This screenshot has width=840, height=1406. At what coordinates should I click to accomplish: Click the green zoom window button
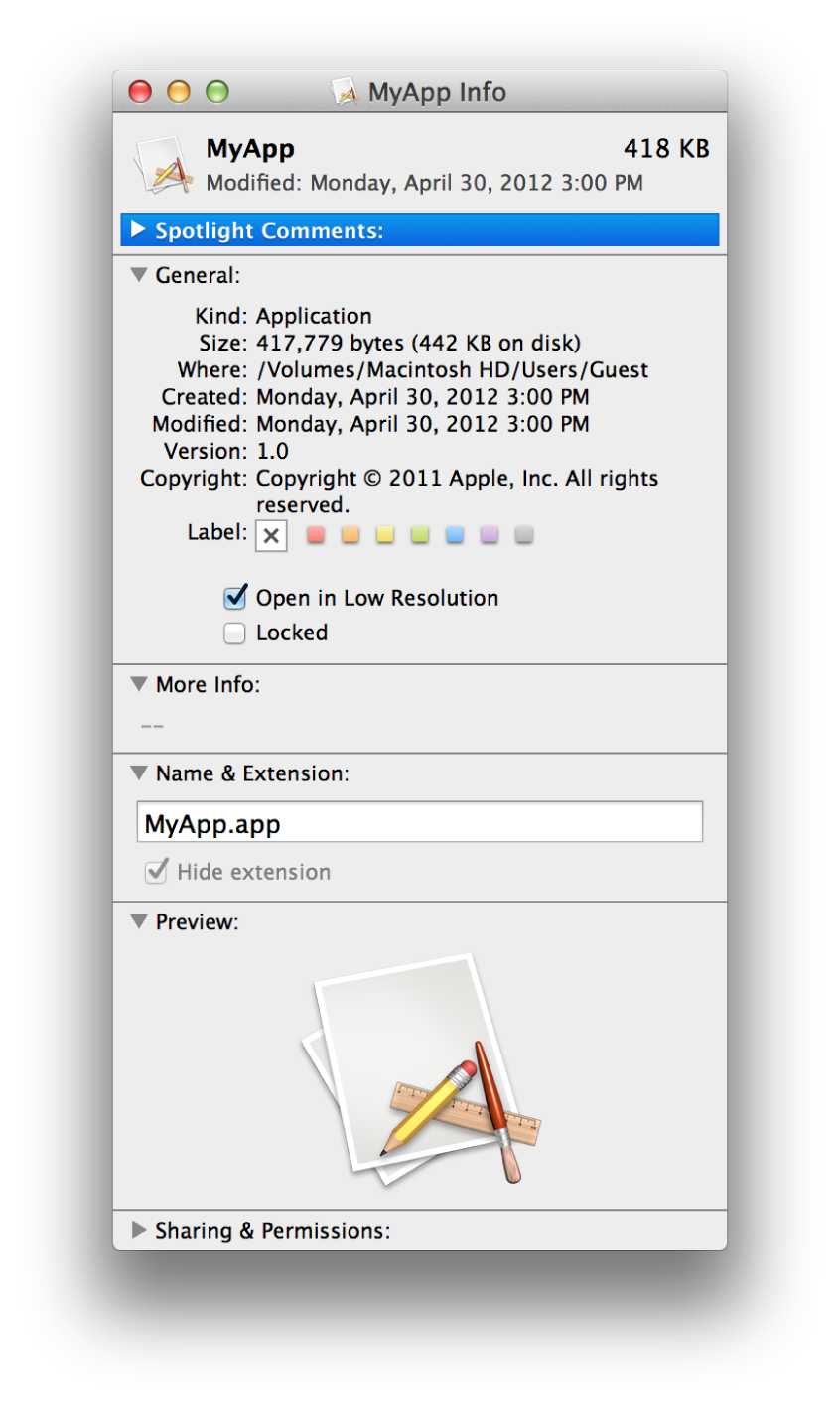[216, 92]
